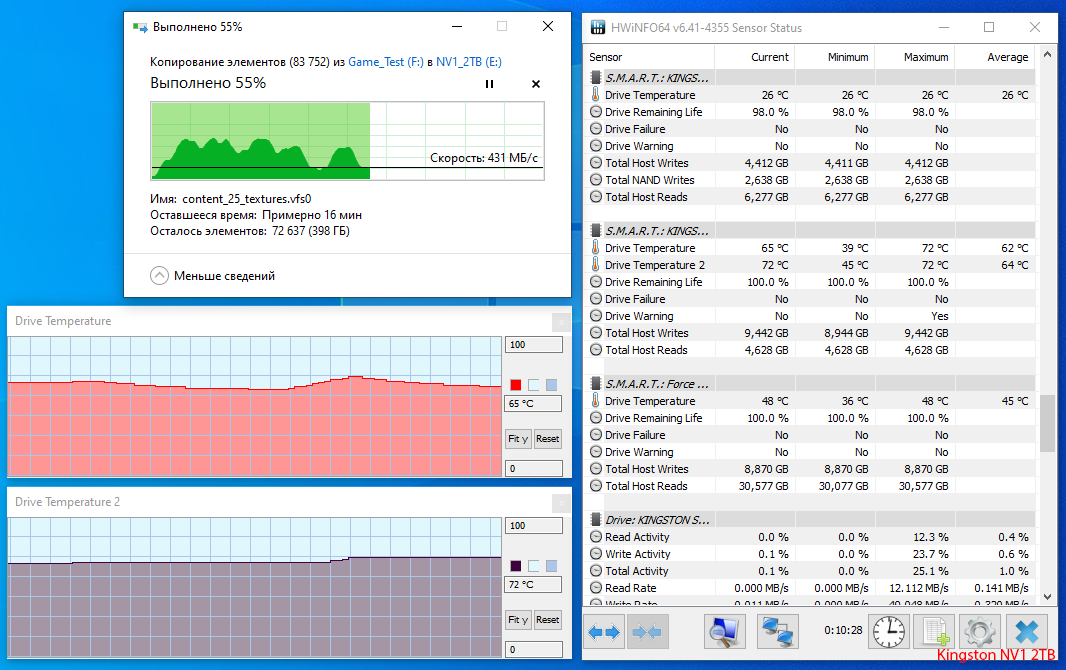Viewport: 1066px width, 670px height.
Task: Click the sensor list scrollbar thumb
Action: point(1048,422)
